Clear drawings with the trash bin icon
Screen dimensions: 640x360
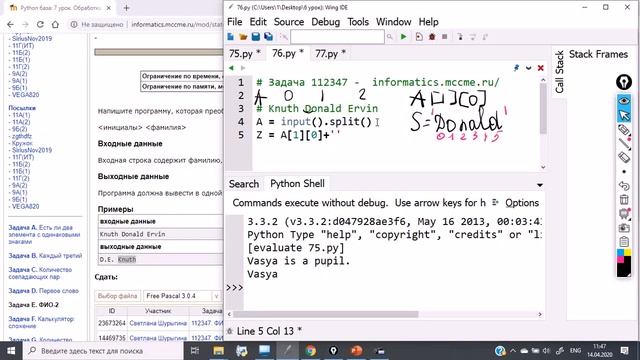624,200
